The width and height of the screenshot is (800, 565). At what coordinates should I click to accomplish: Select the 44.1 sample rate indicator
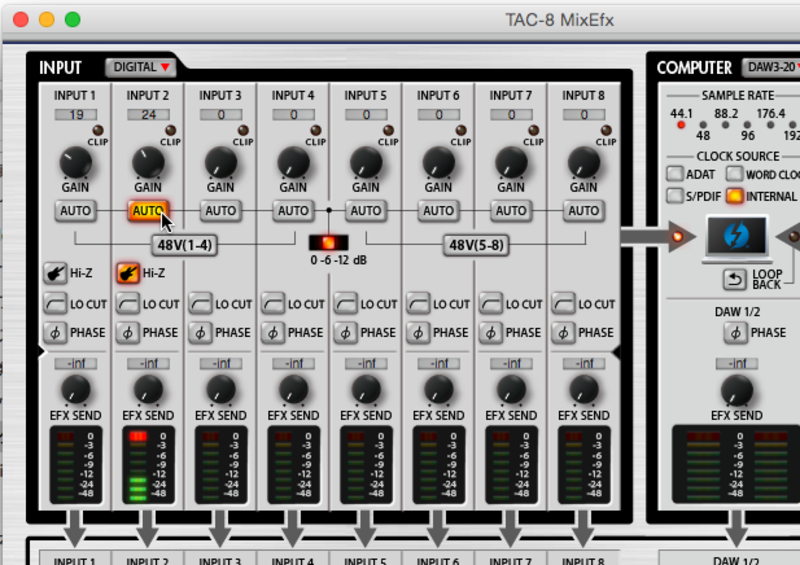(681, 125)
